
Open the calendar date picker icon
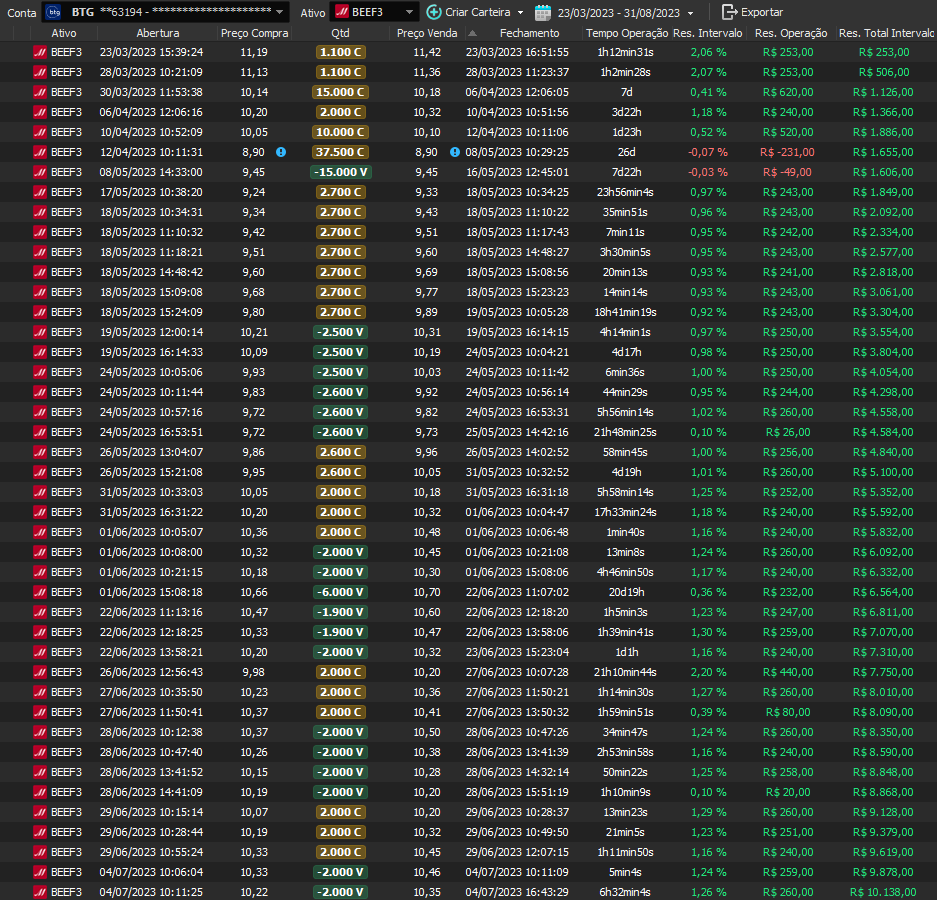pos(543,12)
